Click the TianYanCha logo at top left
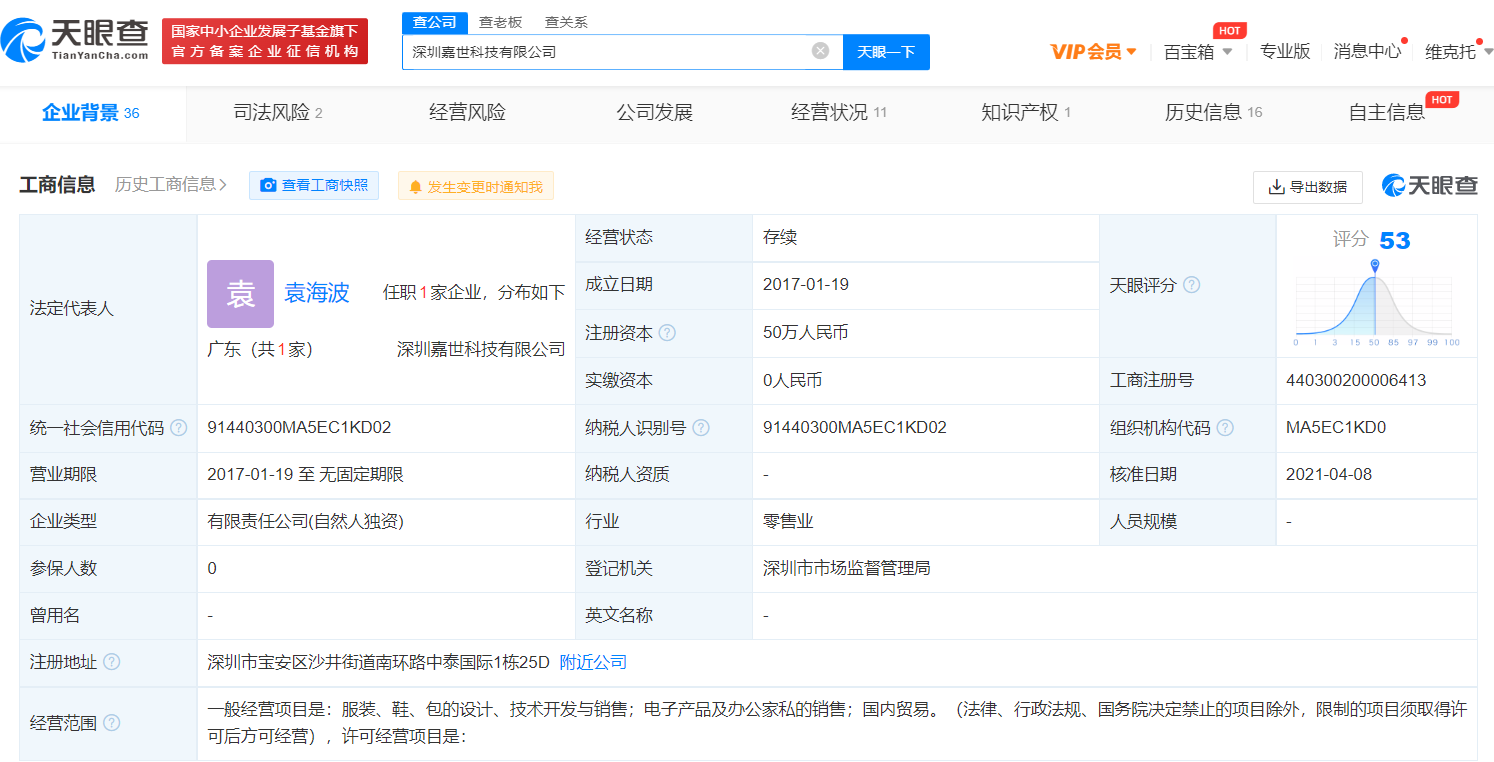The image size is (1494, 762). (x=75, y=41)
